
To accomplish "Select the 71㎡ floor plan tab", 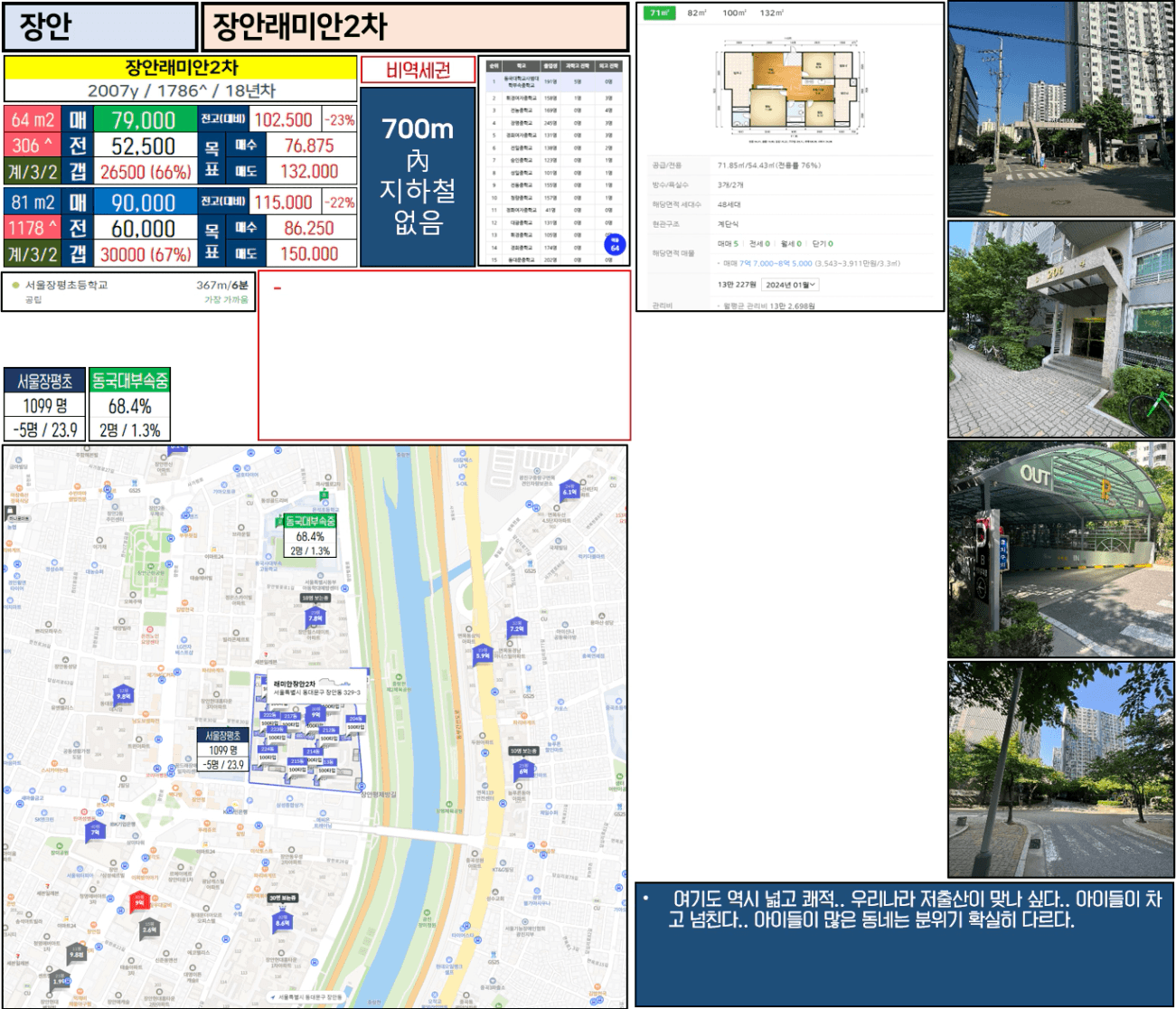I will (x=659, y=13).
